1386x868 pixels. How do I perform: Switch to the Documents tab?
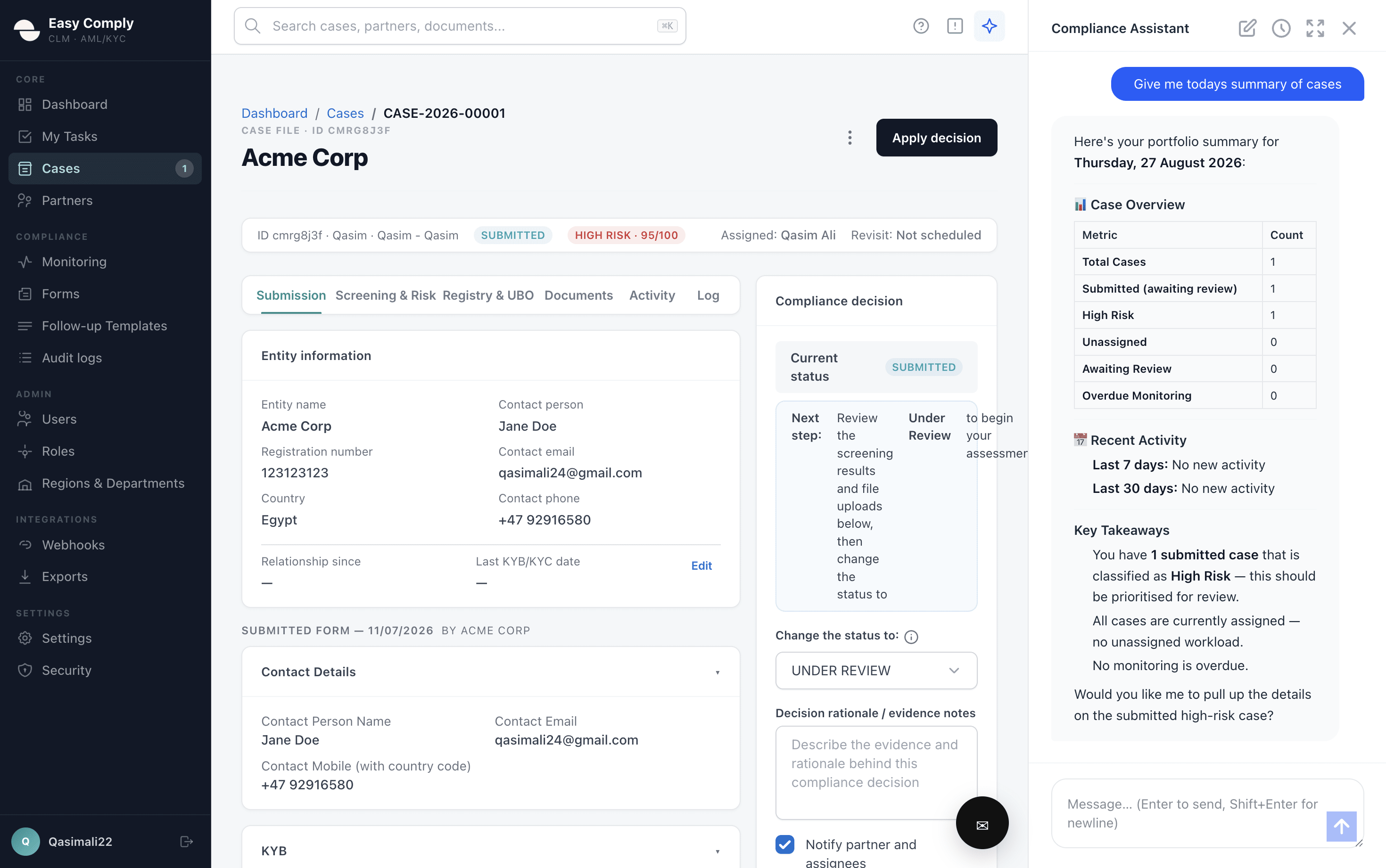(578, 295)
